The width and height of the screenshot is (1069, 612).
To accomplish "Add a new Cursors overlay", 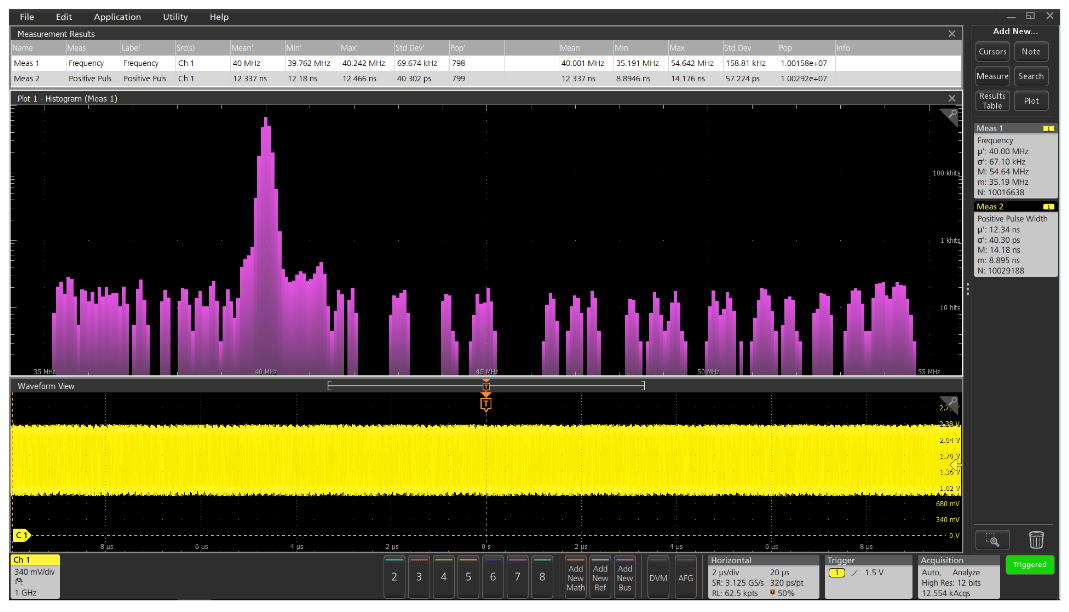I will [991, 51].
